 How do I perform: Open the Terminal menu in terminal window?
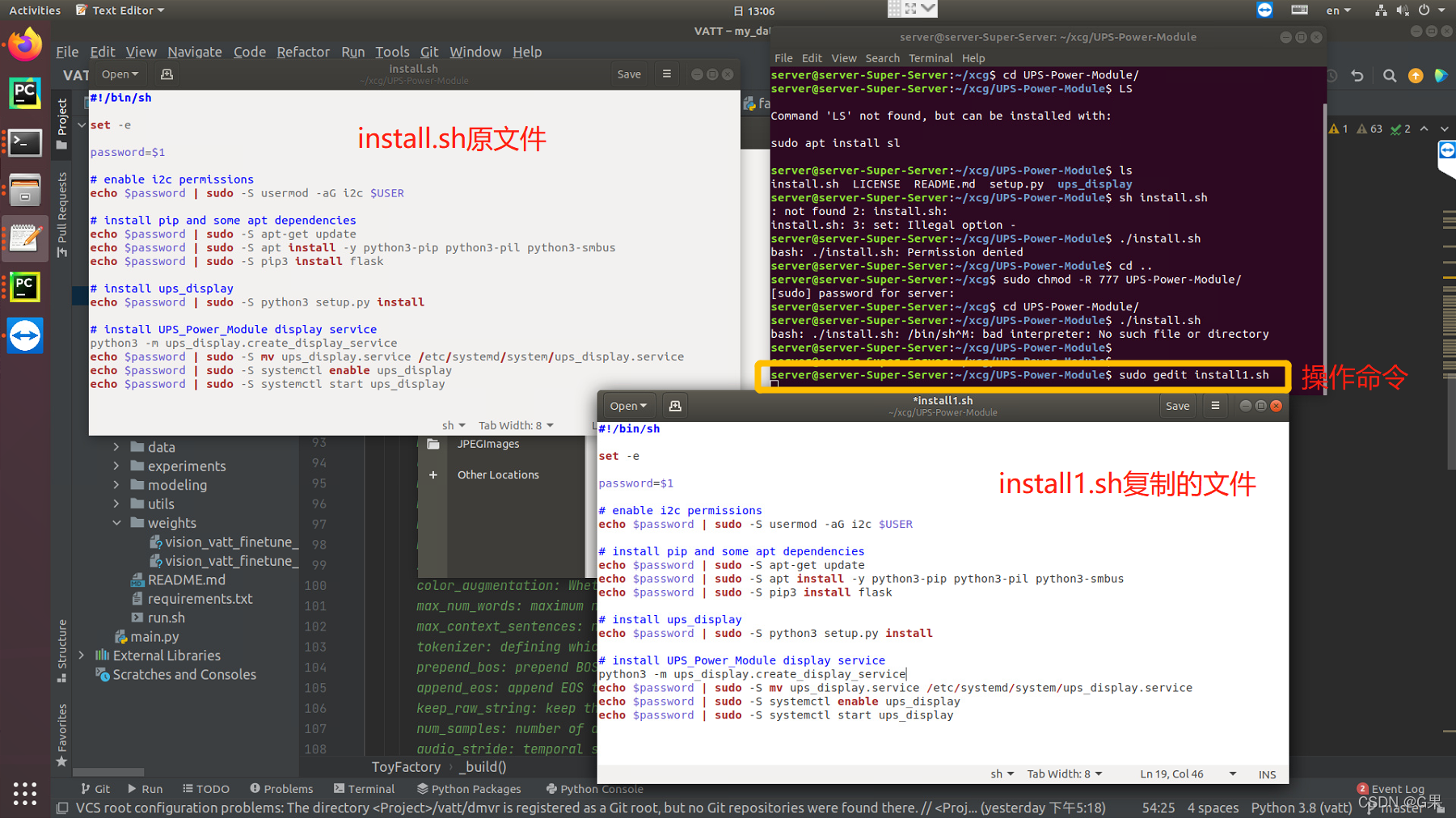[931, 58]
